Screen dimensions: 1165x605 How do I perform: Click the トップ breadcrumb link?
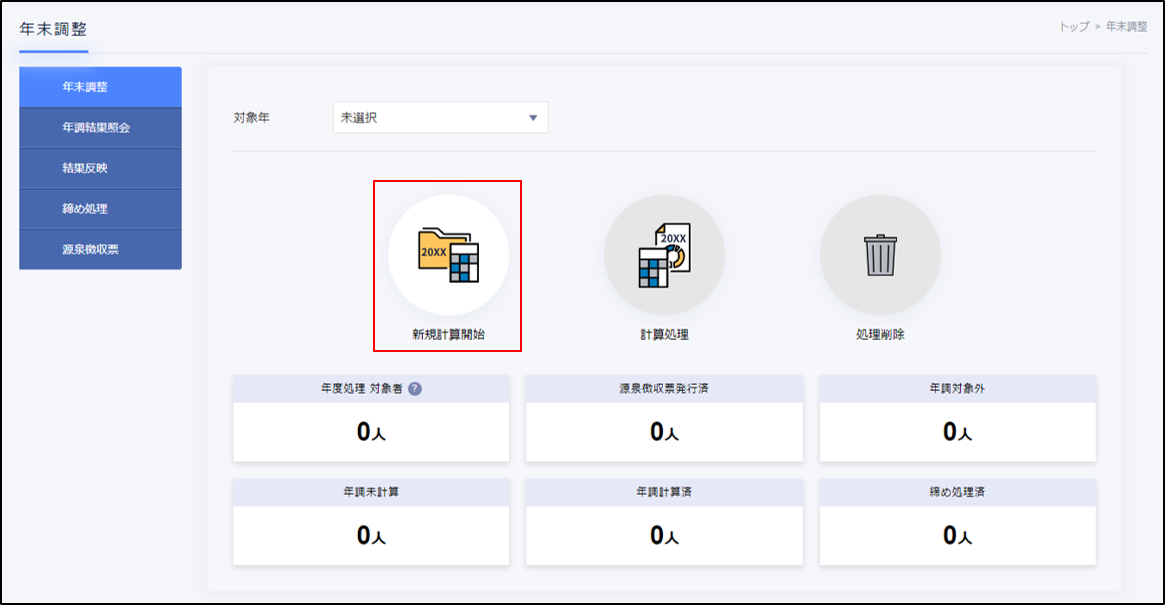pos(1073,27)
